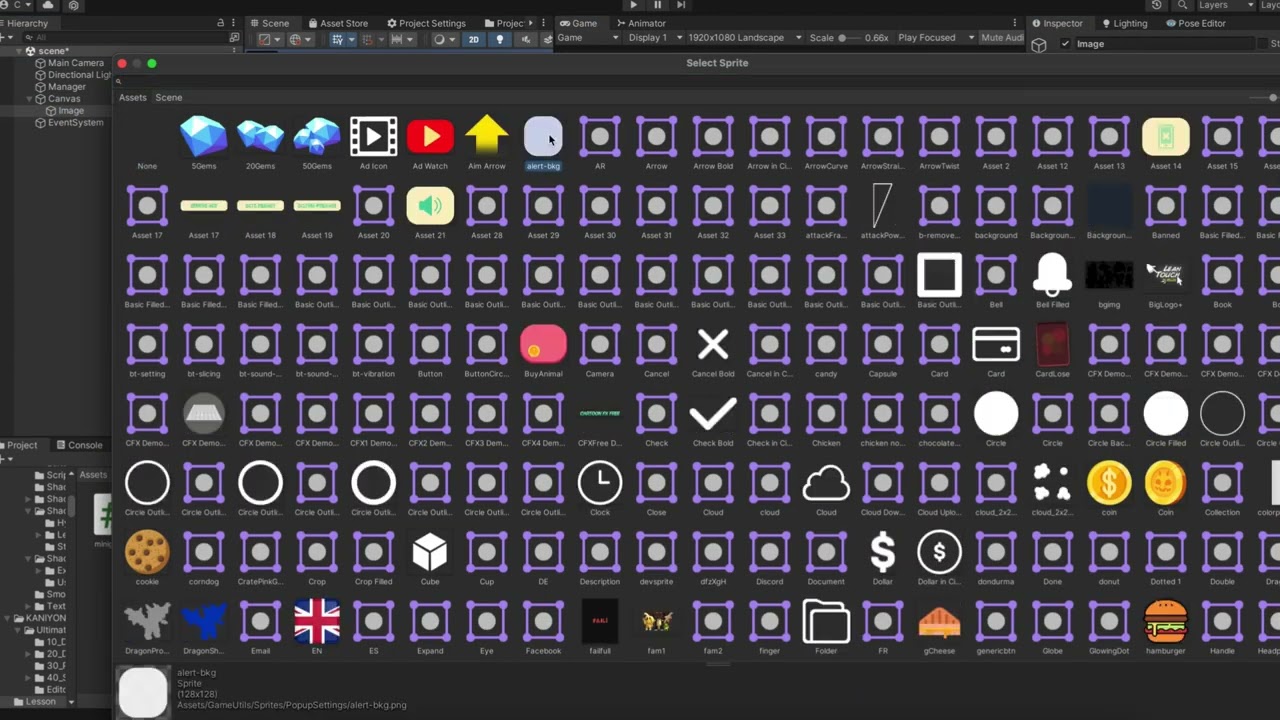The height and width of the screenshot is (720, 1280).
Task: Toggle scene lighting bulb button
Action: click(500, 39)
